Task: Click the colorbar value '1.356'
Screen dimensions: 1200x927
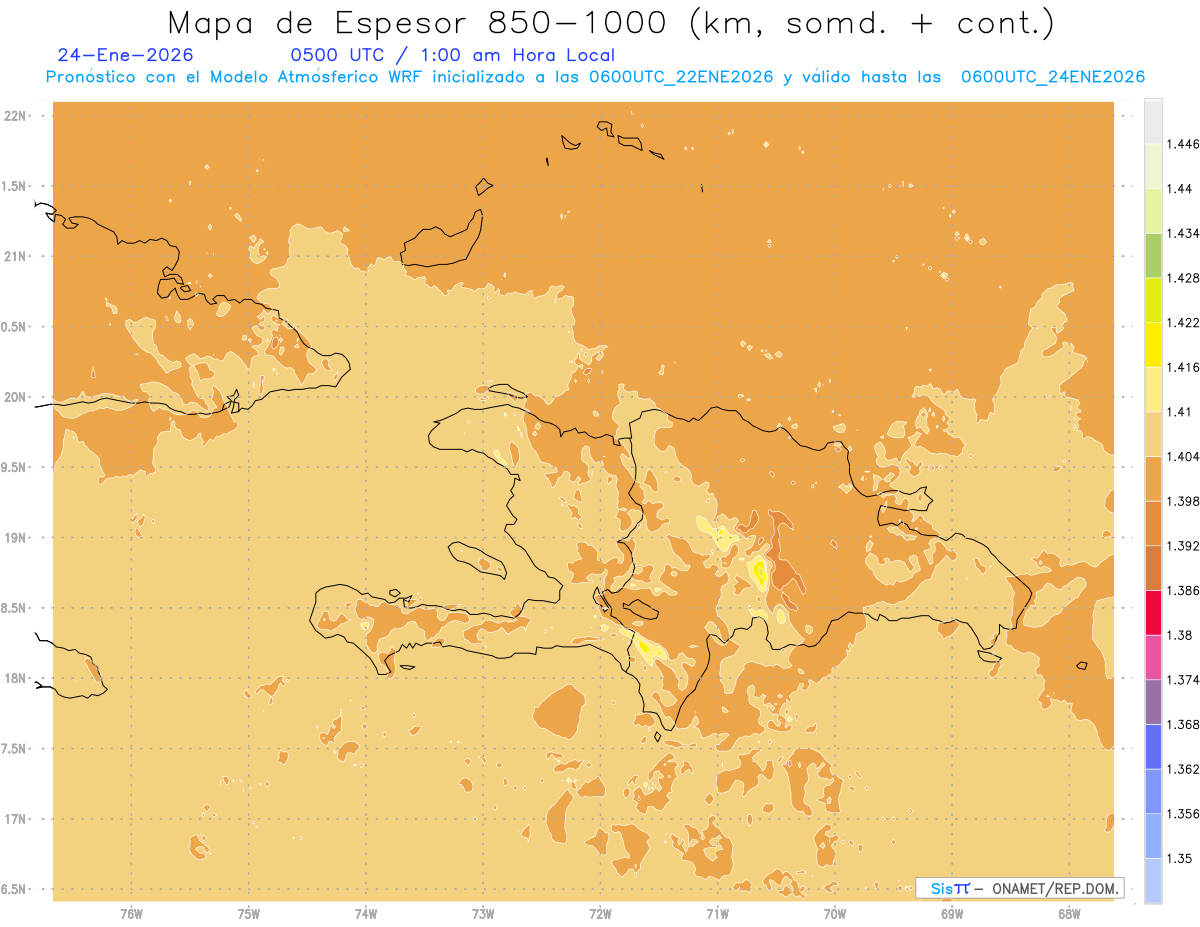Action: pyautogui.click(x=1184, y=814)
